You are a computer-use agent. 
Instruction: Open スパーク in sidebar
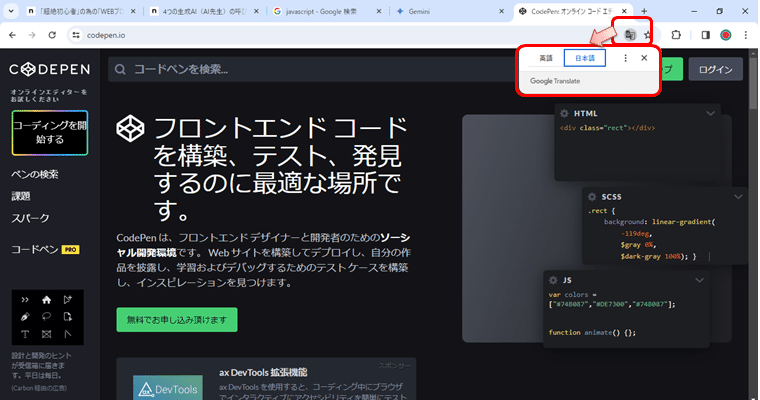click(30, 218)
